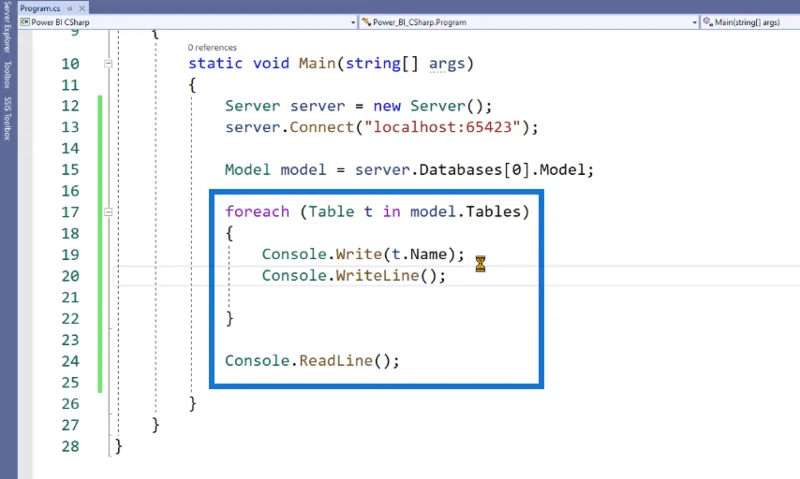Click the 'static' keyword on line 10
This screenshot has width=800, height=479.
(215, 63)
